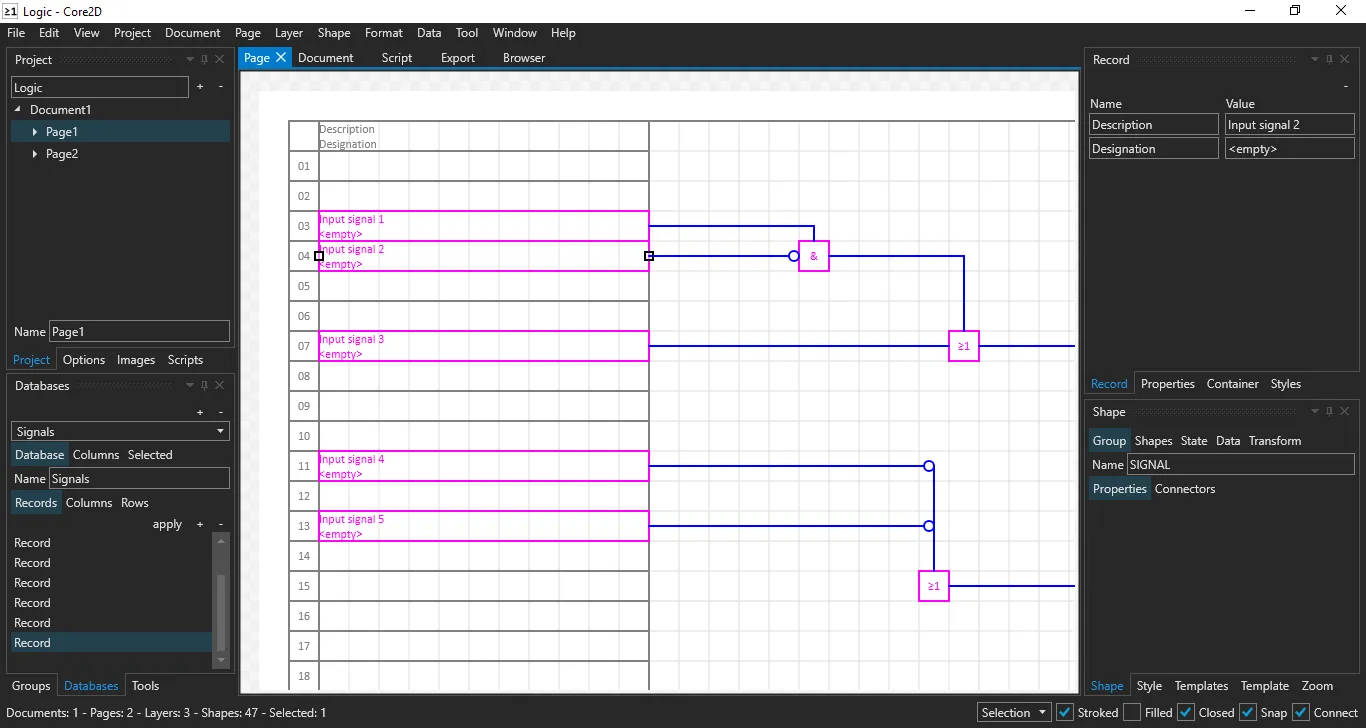The image size is (1366, 728).
Task: Switch to the Script tab
Action: [x=397, y=57]
